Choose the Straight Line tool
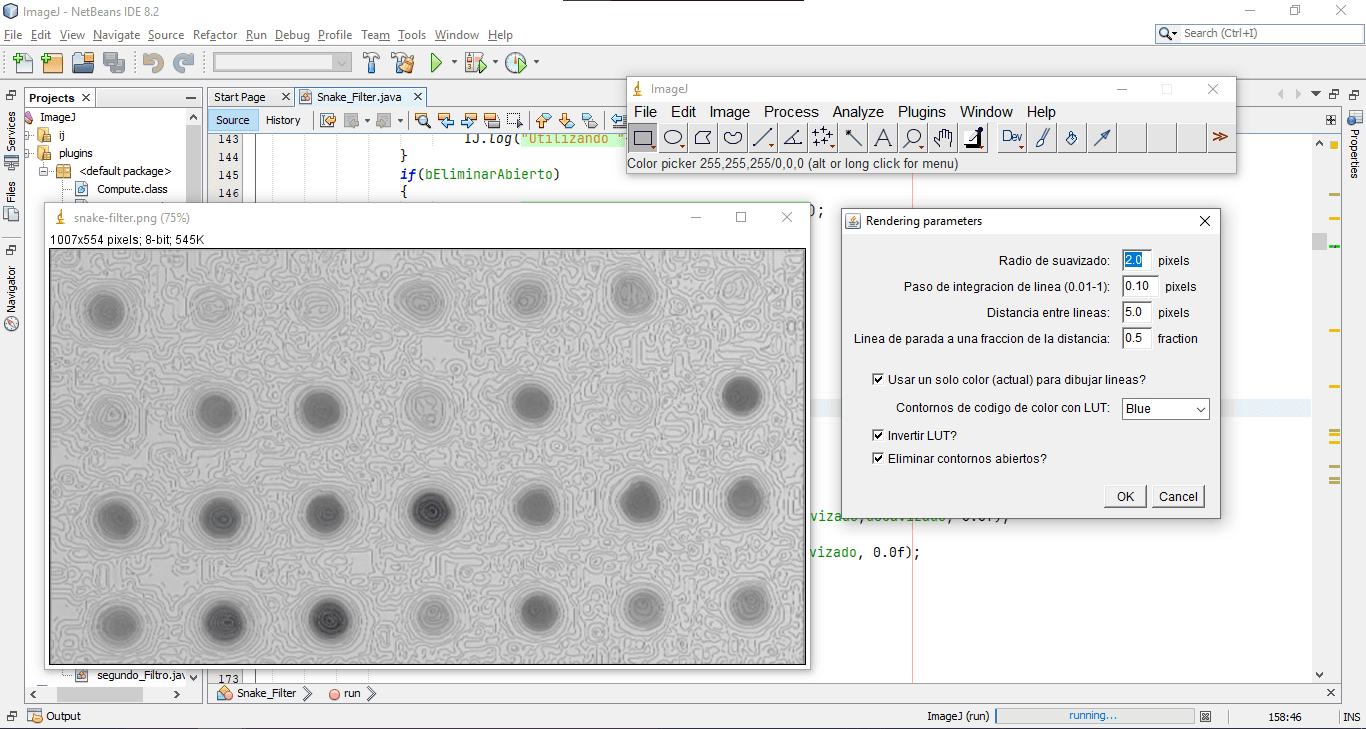Screen dimensions: 1366x729 763,137
